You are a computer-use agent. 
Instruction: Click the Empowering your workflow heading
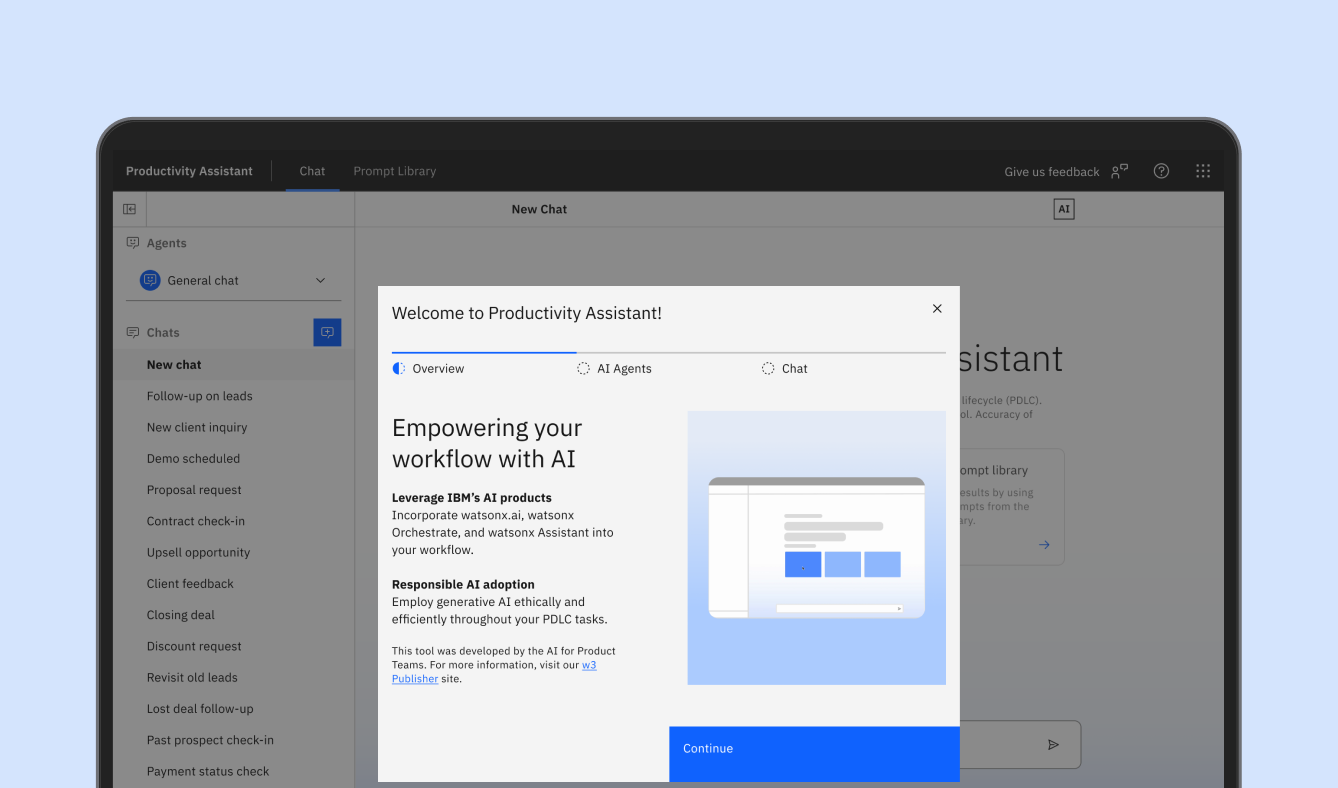(487, 443)
